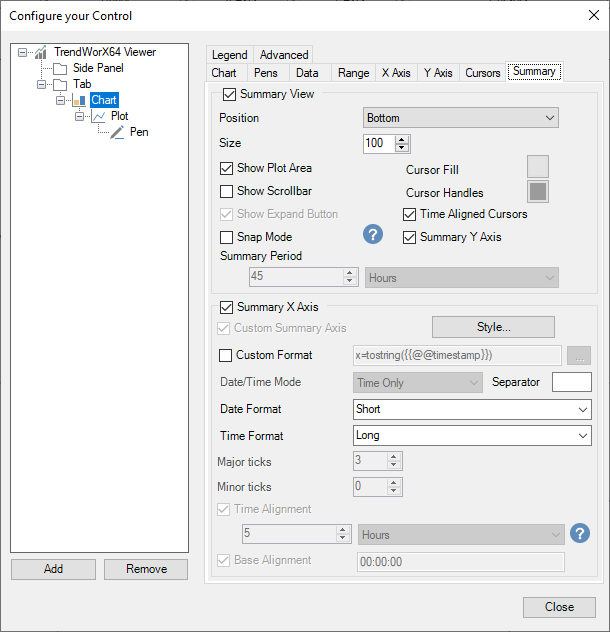Open the Time Format dropdown
The width and height of the screenshot is (610, 632).
pos(472,436)
